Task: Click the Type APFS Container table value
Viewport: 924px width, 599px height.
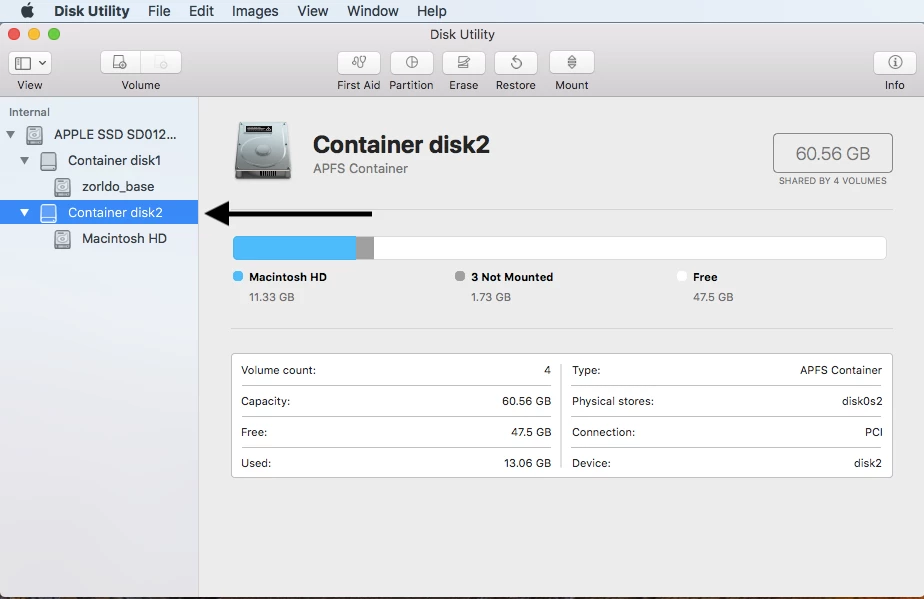Action: tap(841, 370)
